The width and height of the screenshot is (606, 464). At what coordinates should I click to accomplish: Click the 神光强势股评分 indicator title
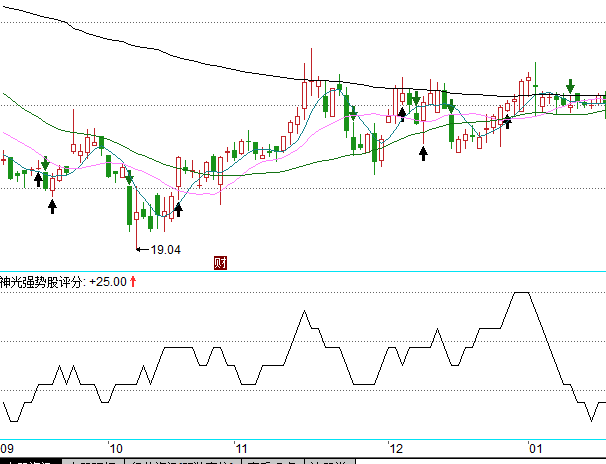click(41, 282)
